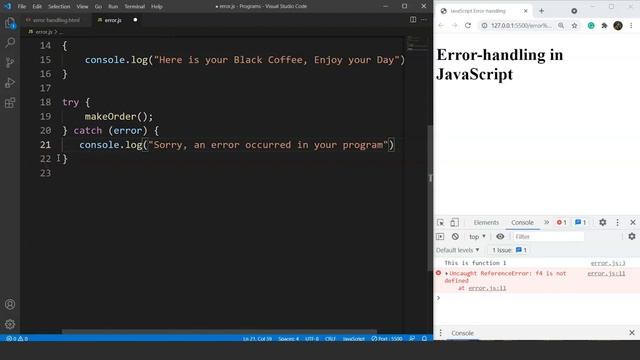Viewport: 640px width, 360px height.
Task: Open Chrome three-dot menu
Action: pyautogui.click(x=631, y=25)
